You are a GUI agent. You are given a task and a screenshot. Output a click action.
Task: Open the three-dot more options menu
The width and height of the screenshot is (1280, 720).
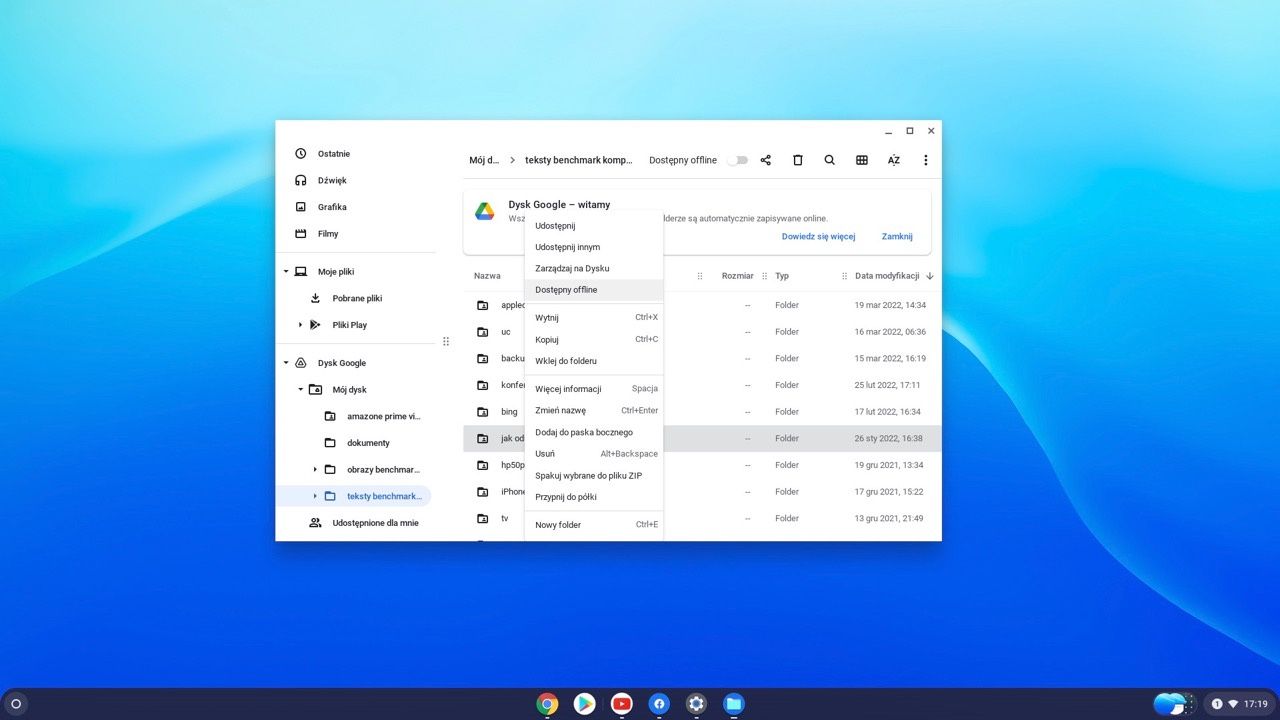[x=926, y=160]
